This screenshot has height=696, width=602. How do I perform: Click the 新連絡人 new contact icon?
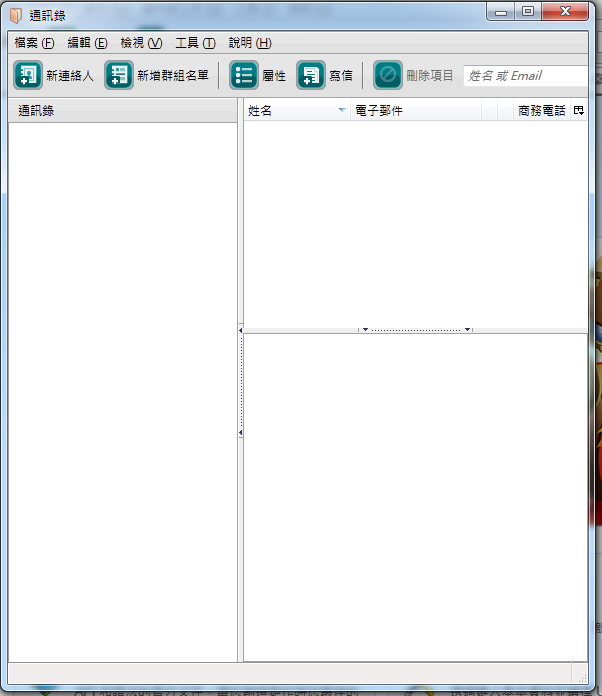click(x=28, y=75)
